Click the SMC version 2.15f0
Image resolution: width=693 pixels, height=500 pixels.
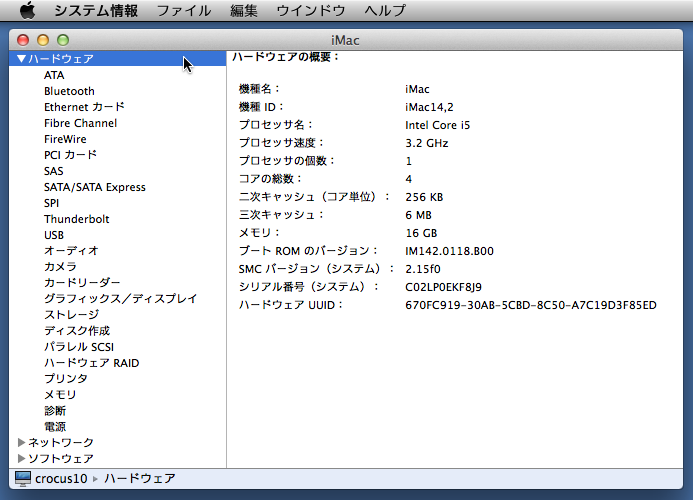pyautogui.click(x=423, y=269)
